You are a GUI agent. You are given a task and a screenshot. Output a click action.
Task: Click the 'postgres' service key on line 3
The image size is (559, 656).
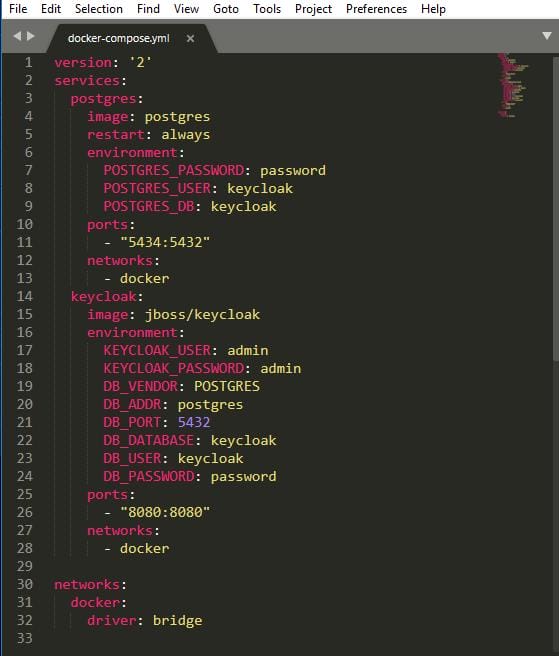(x=104, y=99)
